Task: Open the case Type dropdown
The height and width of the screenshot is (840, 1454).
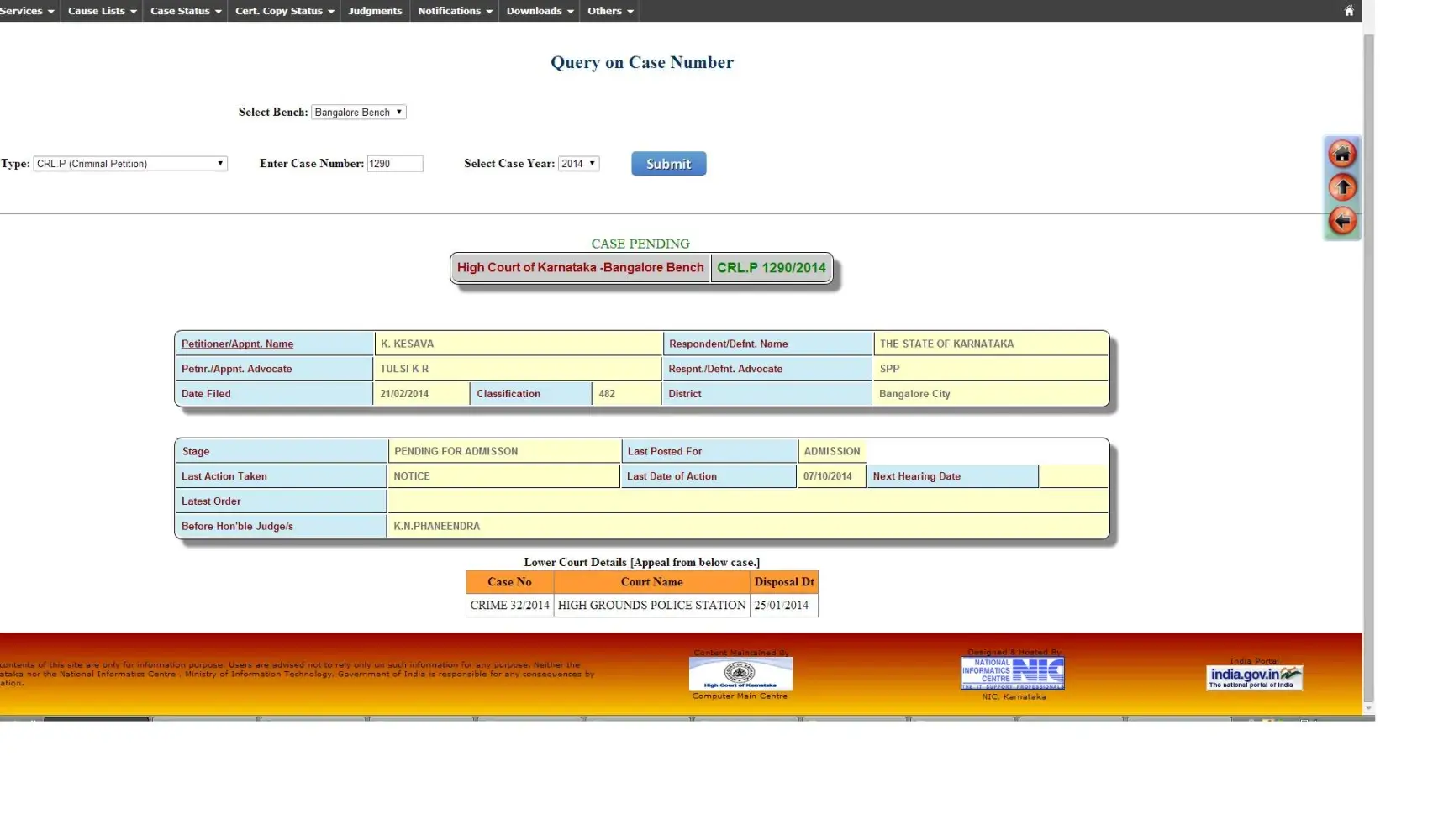Action: pos(130,164)
